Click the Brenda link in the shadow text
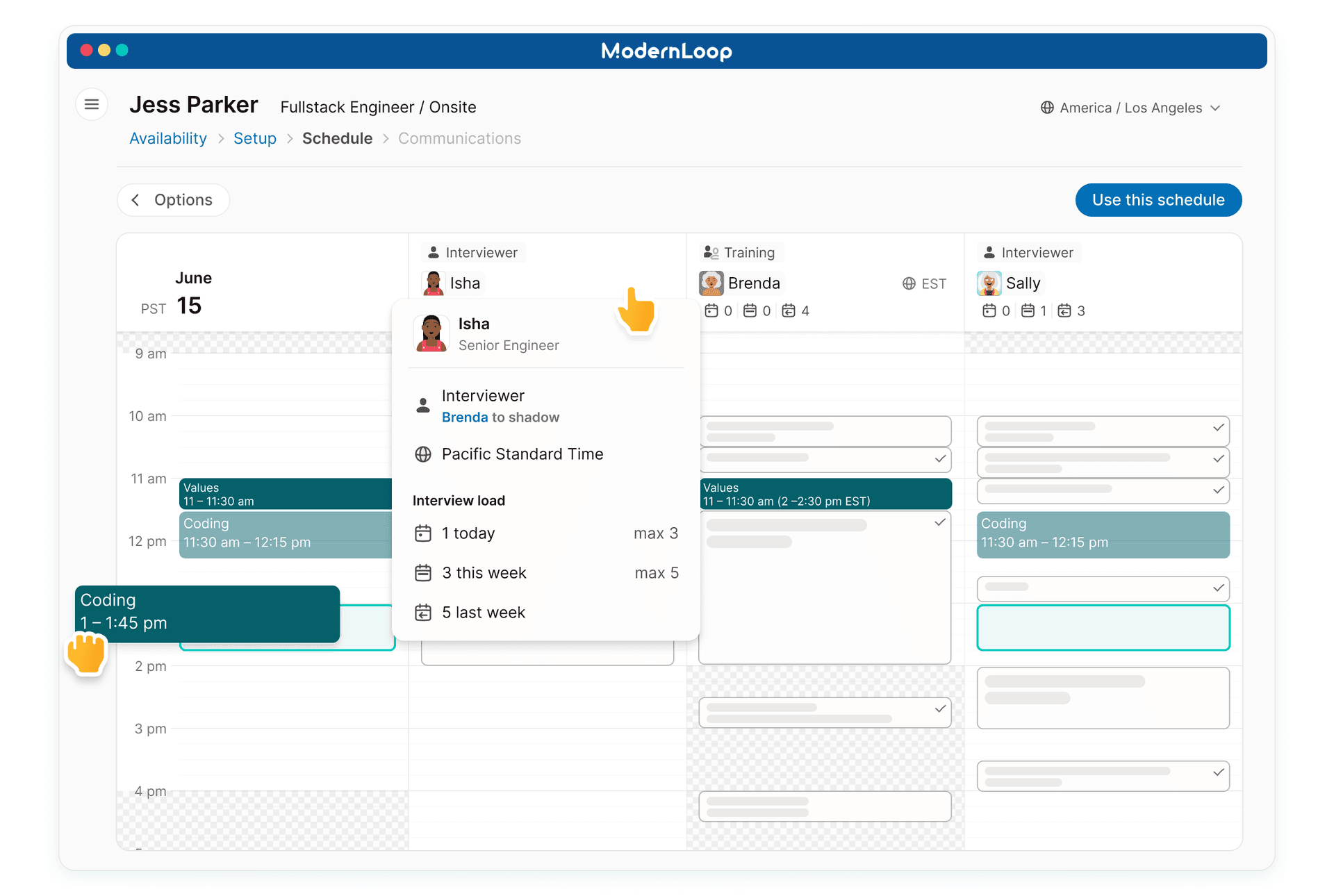1334x896 pixels. tap(464, 417)
